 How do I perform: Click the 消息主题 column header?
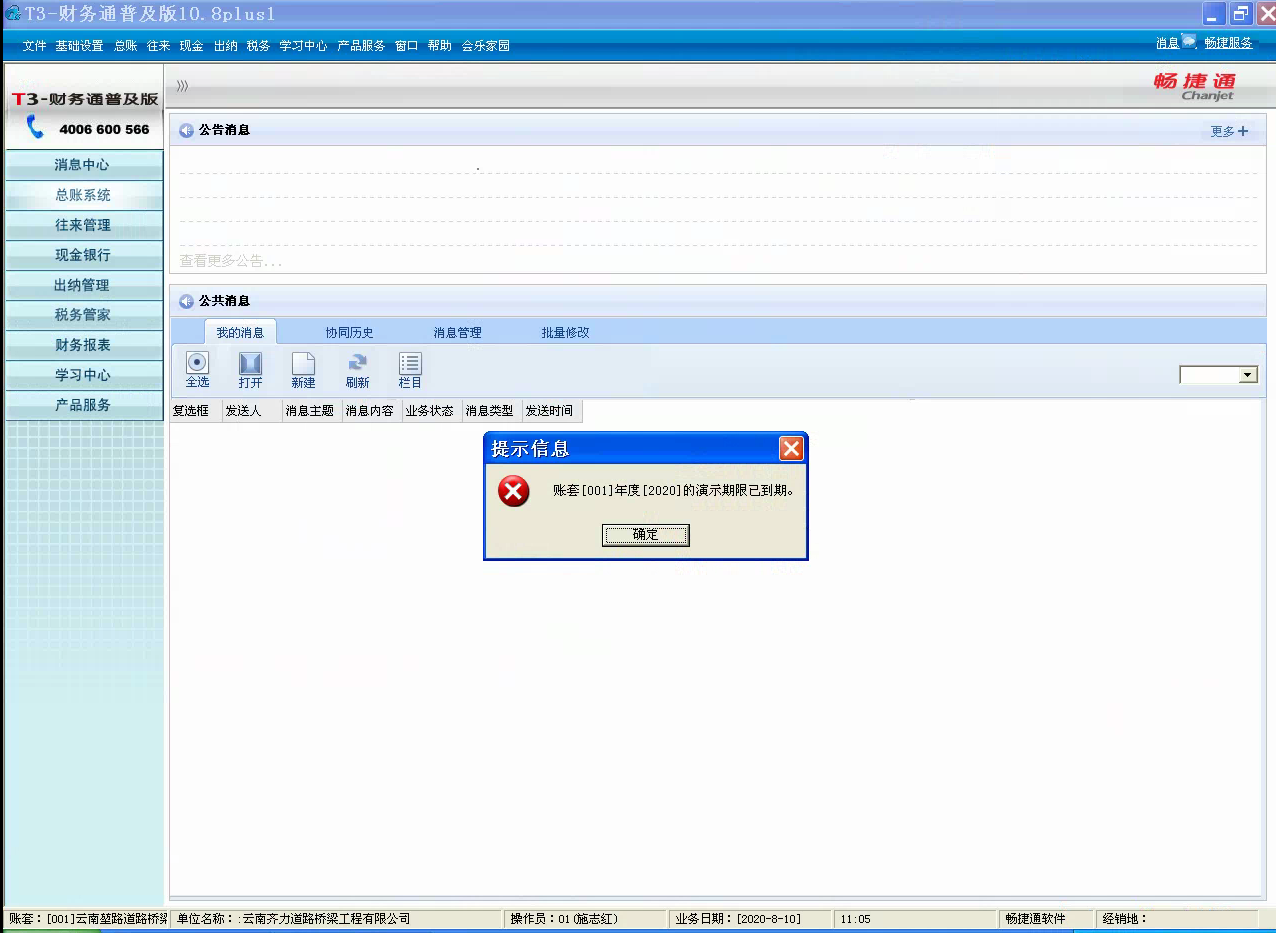pos(312,411)
